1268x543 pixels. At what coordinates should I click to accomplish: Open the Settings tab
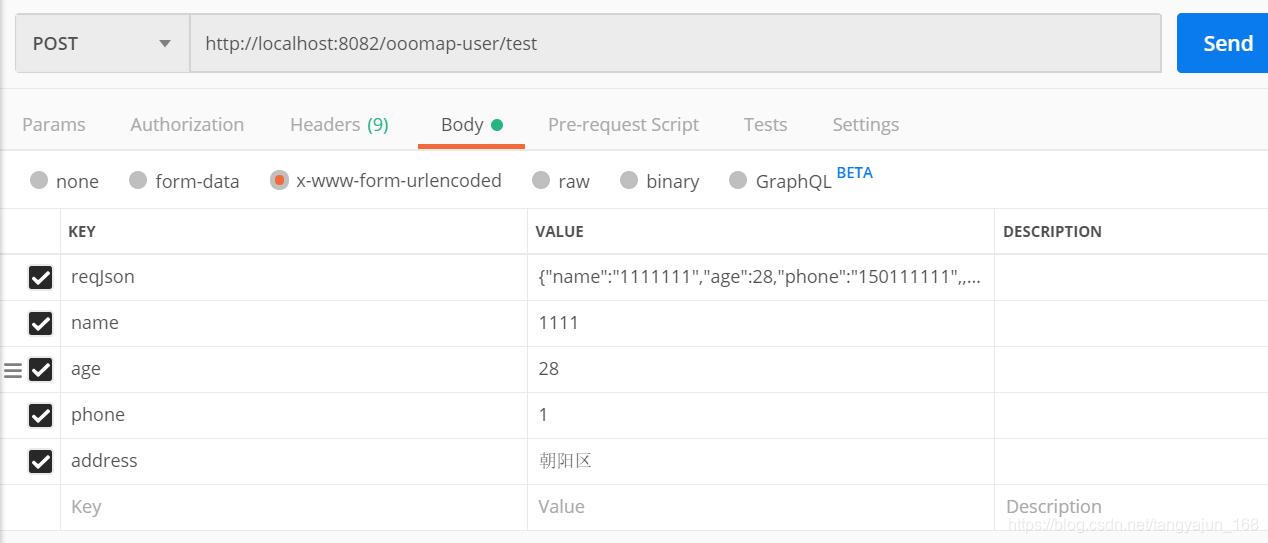[x=865, y=125]
